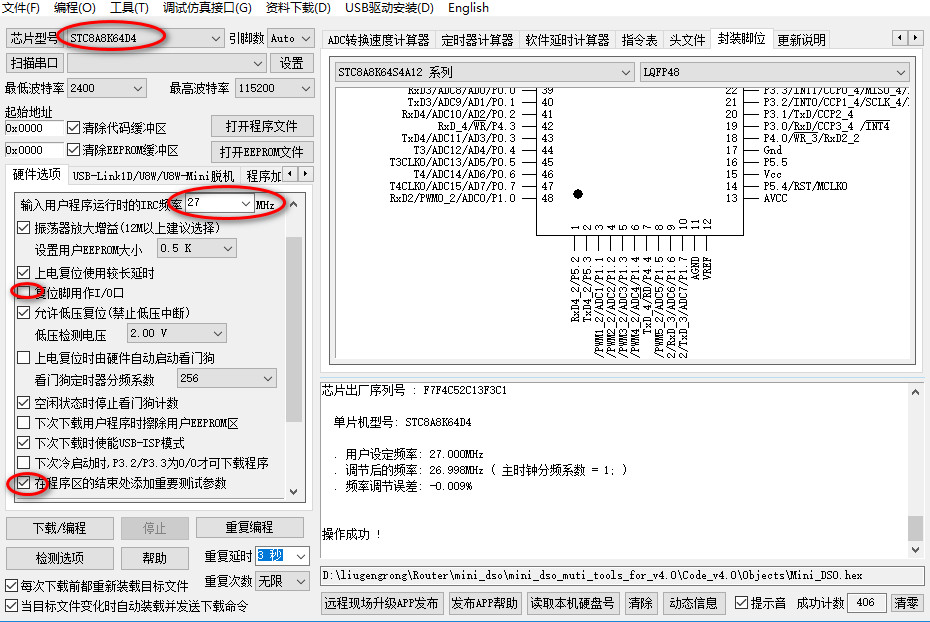Toggle 当目标文件变化时自动装载 checkbox
The height and width of the screenshot is (622, 930).
[x=11, y=606]
